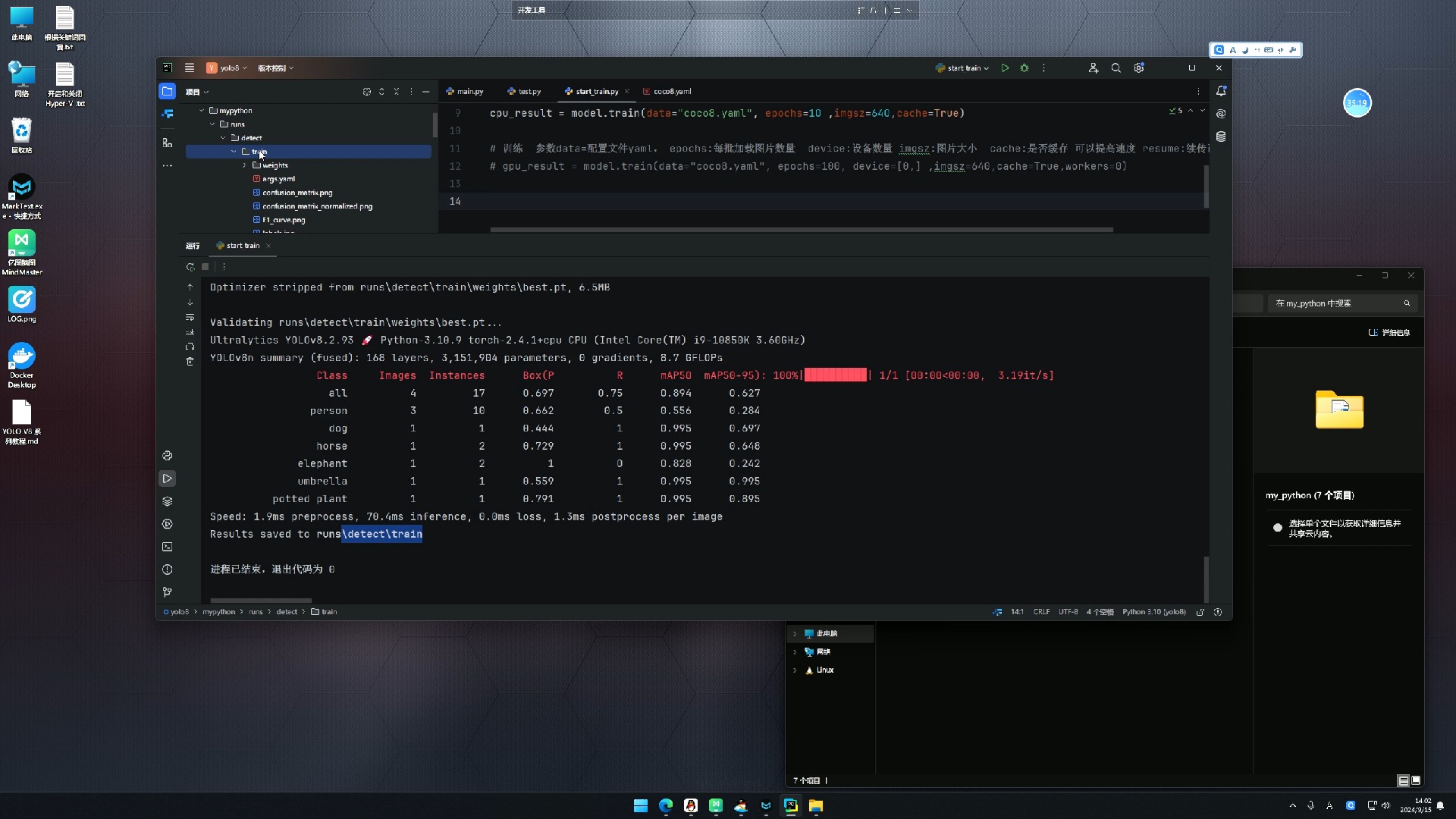1456x819 pixels.
Task: Click the Run/Play button in toolbar
Action: click(x=1005, y=67)
